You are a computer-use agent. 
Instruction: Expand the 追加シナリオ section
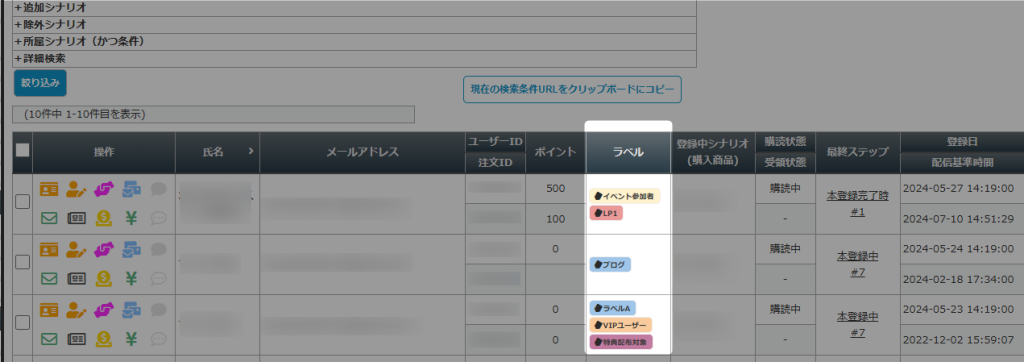[x=50, y=8]
